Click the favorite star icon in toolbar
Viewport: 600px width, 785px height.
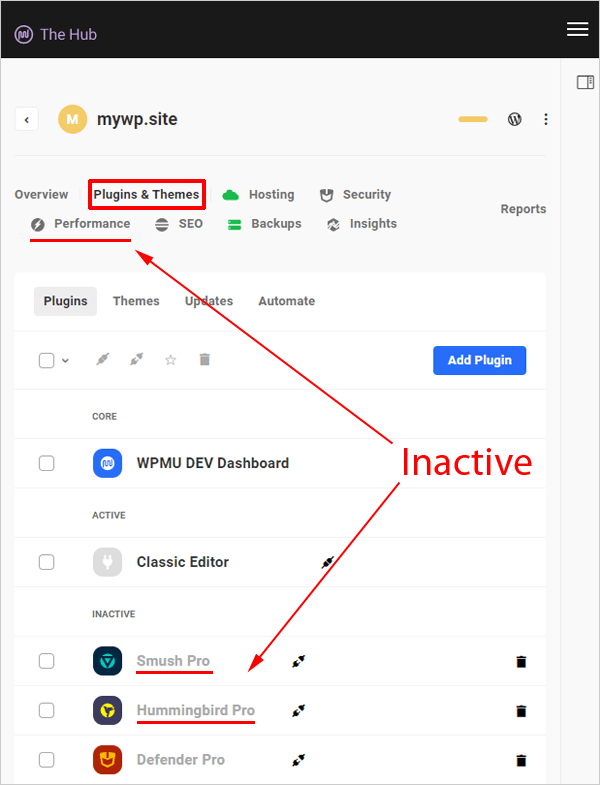(170, 360)
